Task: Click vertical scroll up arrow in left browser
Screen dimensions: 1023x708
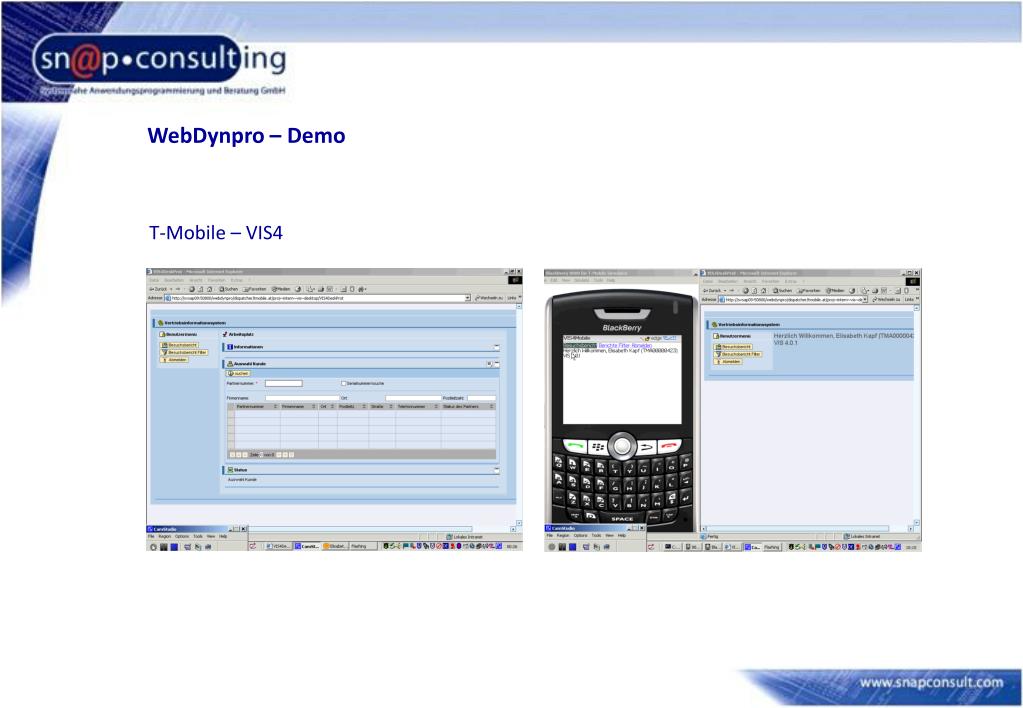Action: [519, 307]
